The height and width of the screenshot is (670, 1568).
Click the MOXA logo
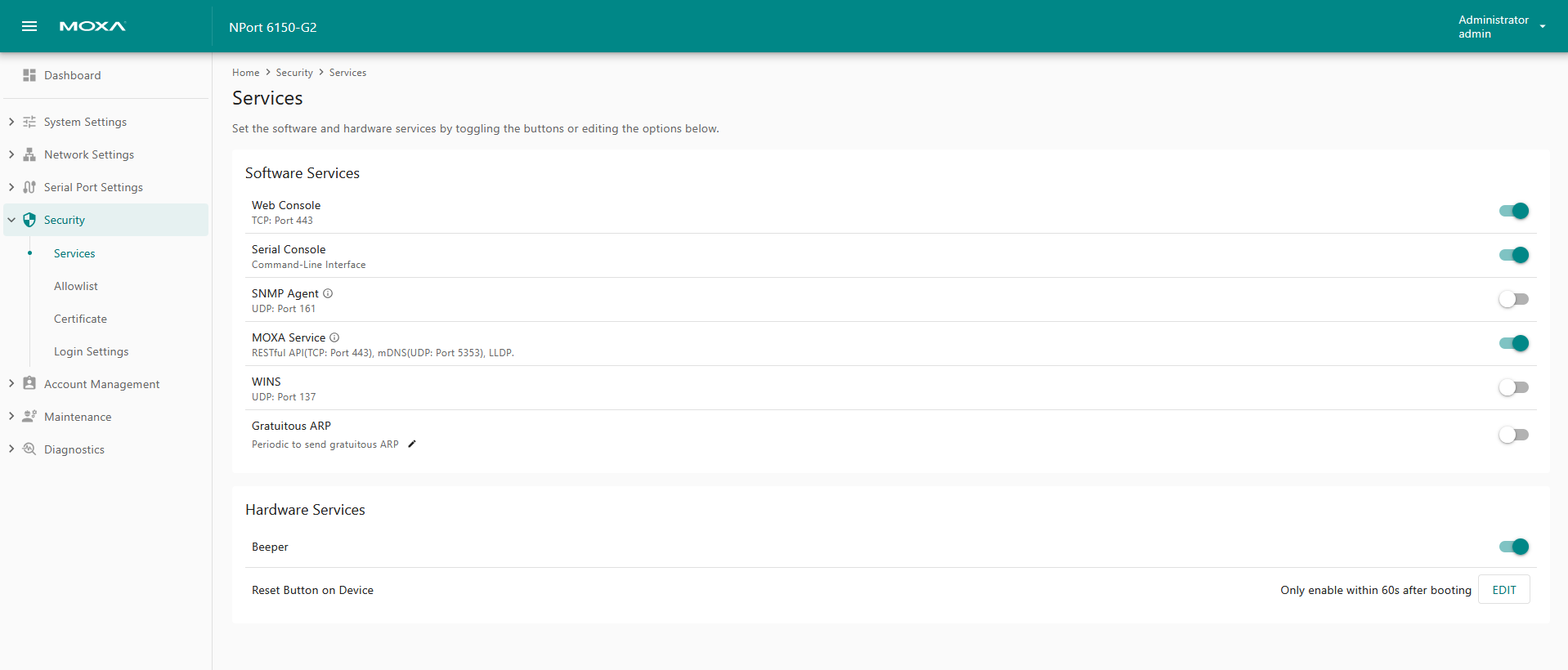pos(92,26)
